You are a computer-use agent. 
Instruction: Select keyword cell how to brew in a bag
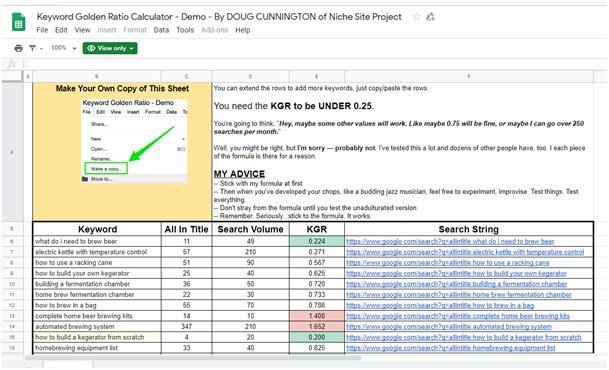click(97, 306)
